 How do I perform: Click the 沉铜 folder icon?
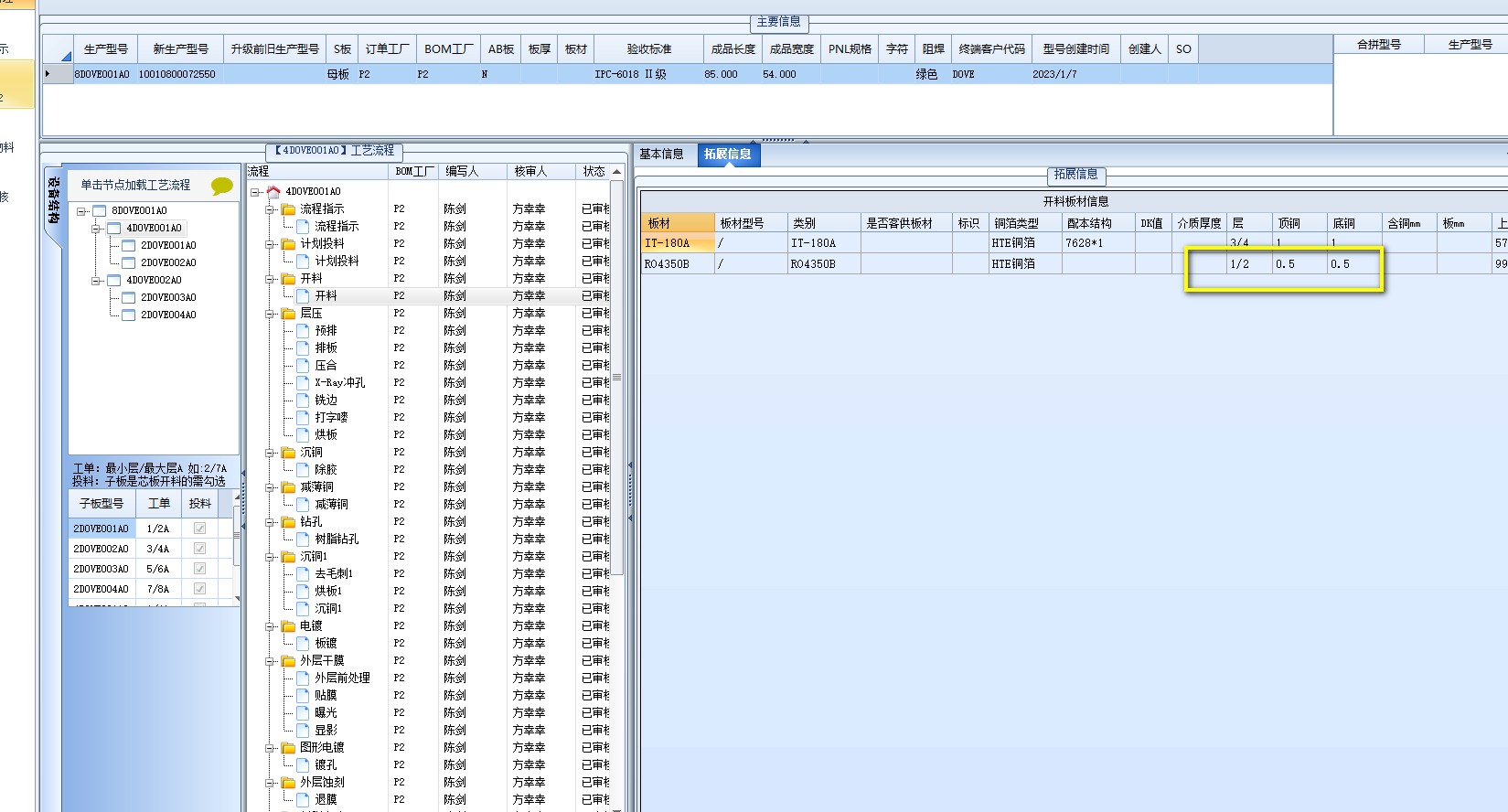click(x=288, y=453)
